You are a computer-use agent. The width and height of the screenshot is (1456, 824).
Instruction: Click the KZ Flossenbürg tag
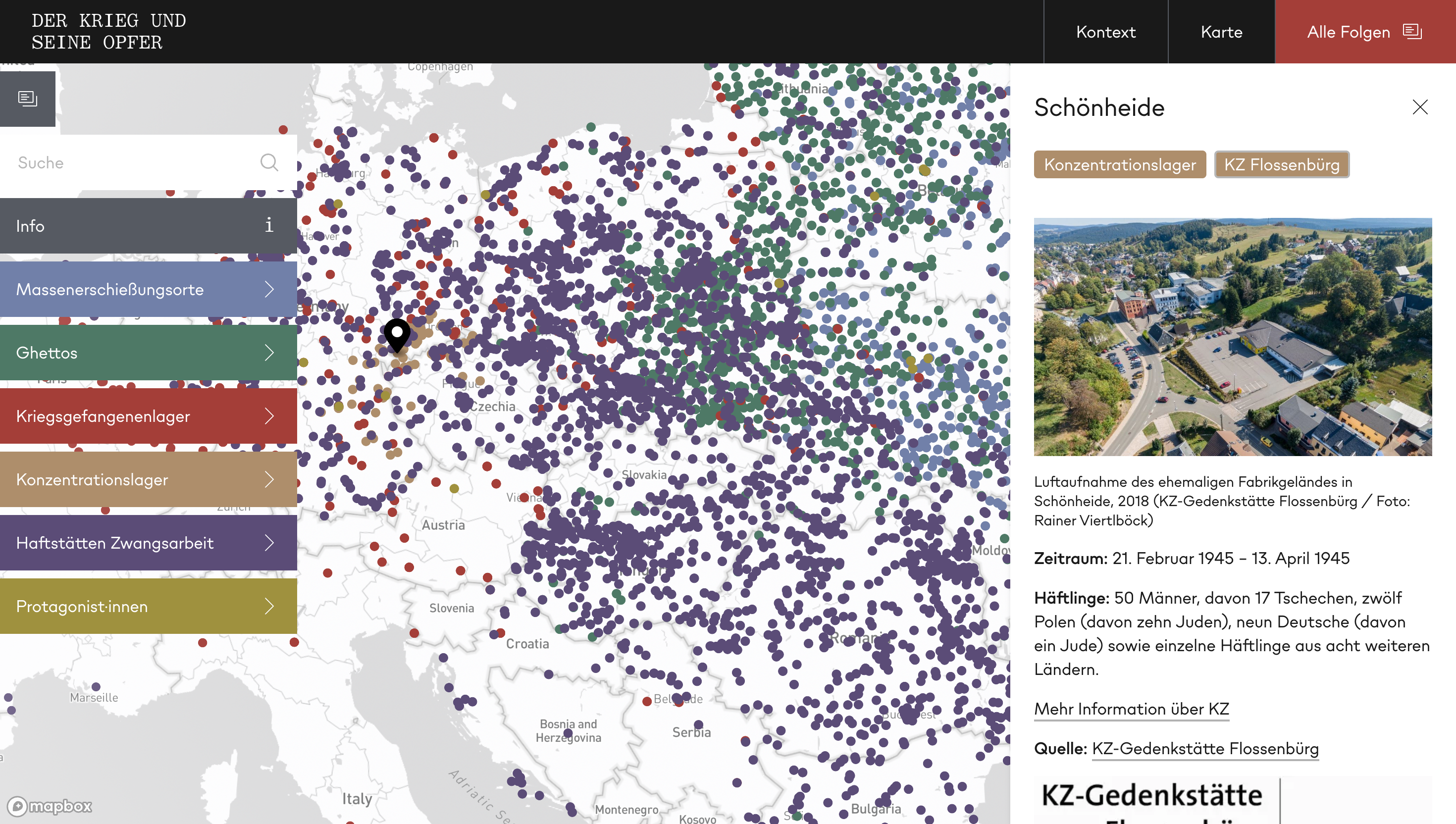(x=1281, y=165)
